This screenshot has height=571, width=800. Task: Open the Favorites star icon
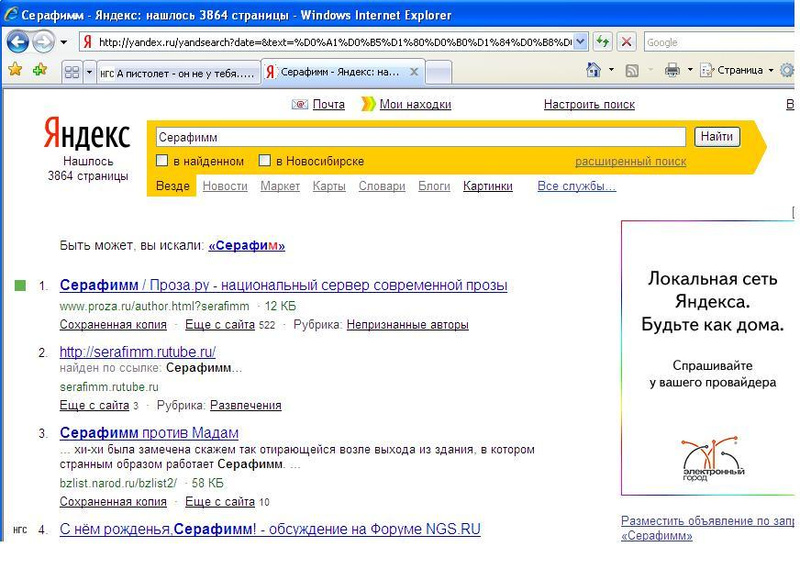click(x=15, y=70)
